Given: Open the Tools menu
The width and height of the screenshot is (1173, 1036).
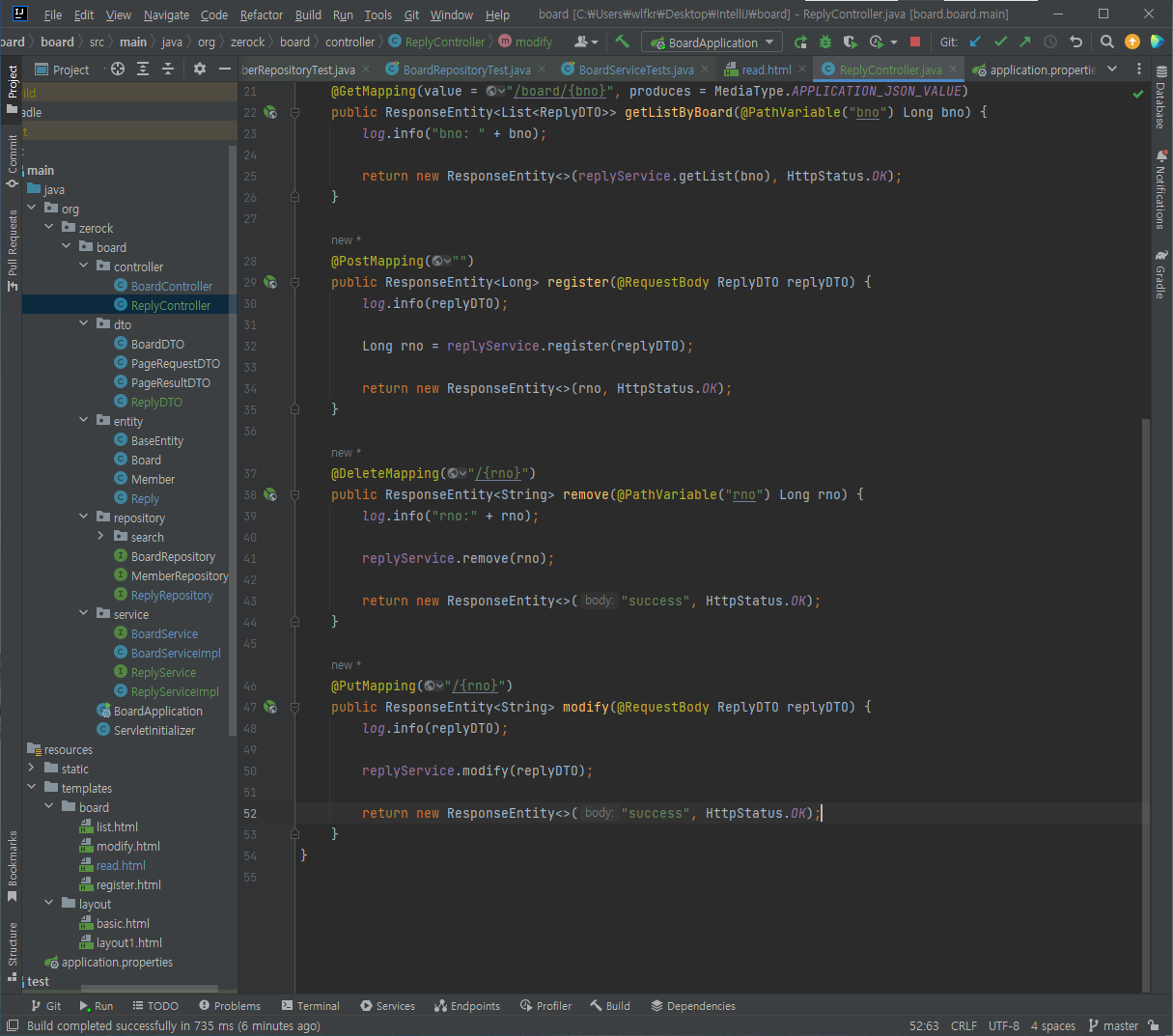Looking at the screenshot, I should coord(378,14).
